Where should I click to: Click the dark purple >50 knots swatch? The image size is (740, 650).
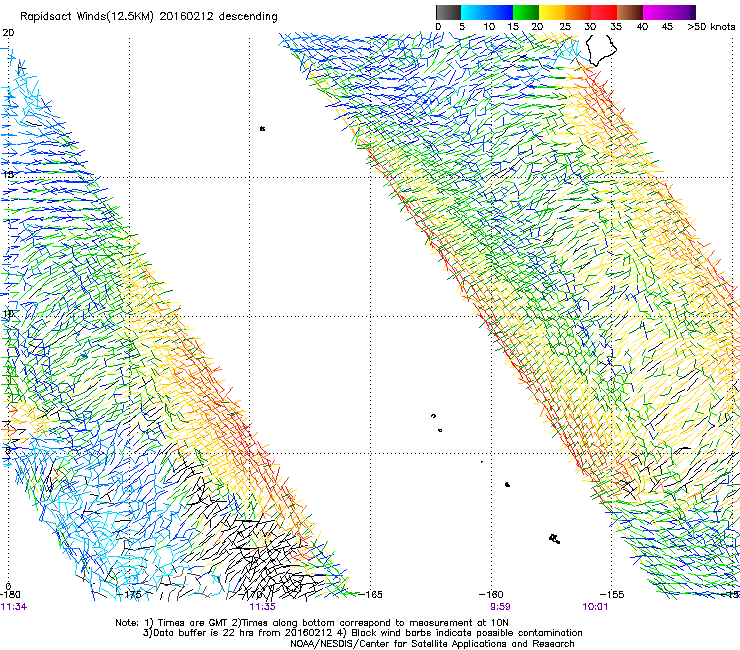tap(693, 12)
